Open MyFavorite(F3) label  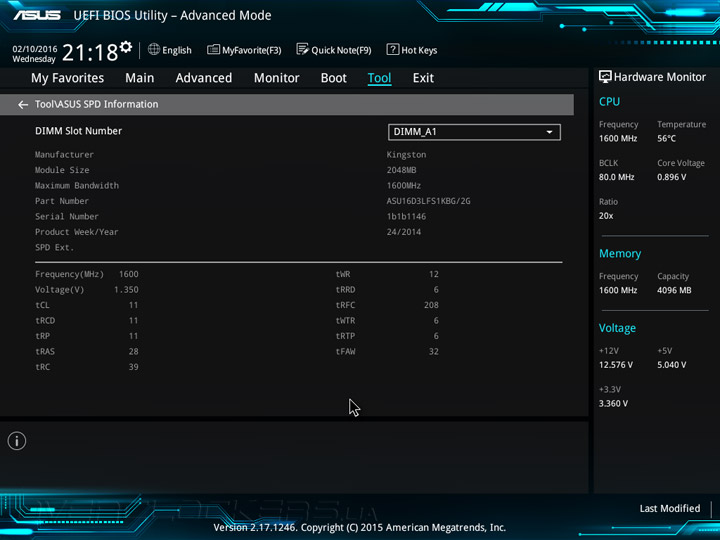coord(252,50)
